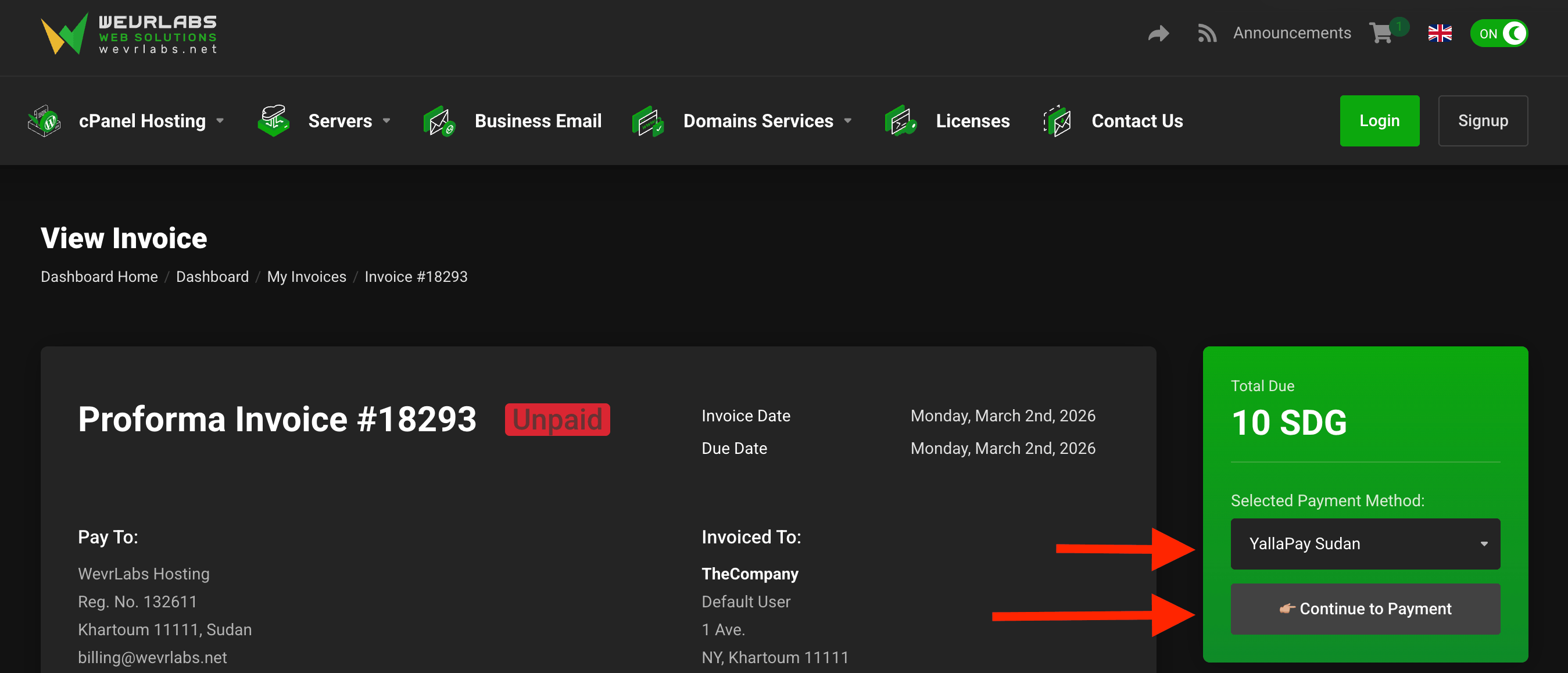Click the Licenses icon
The height and width of the screenshot is (673, 1568).
point(900,121)
